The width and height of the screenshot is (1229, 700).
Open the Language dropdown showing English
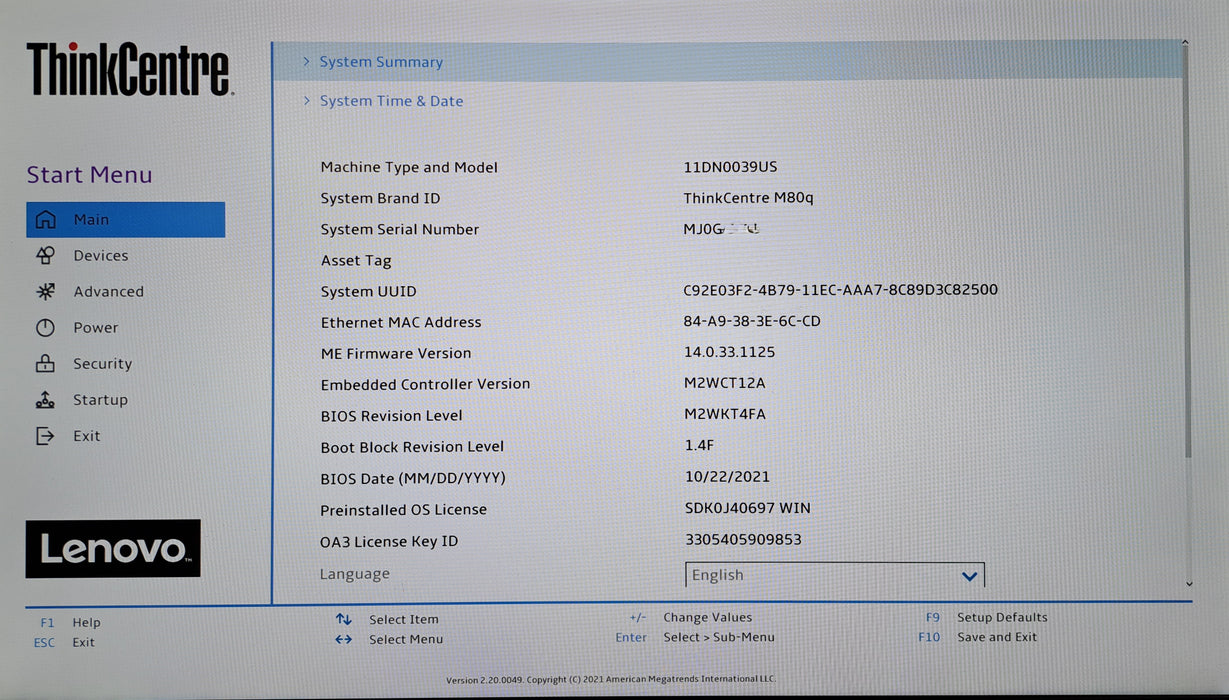coord(835,575)
